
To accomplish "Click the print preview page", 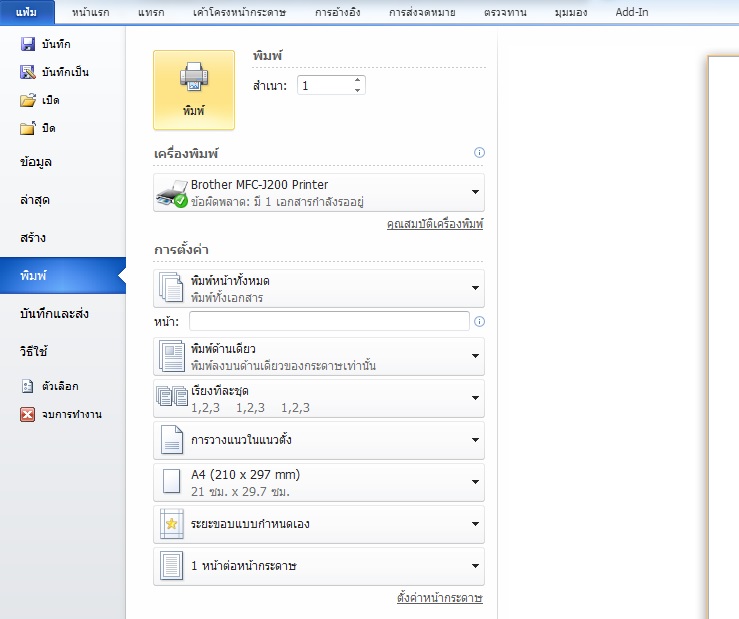I will 724,337.
